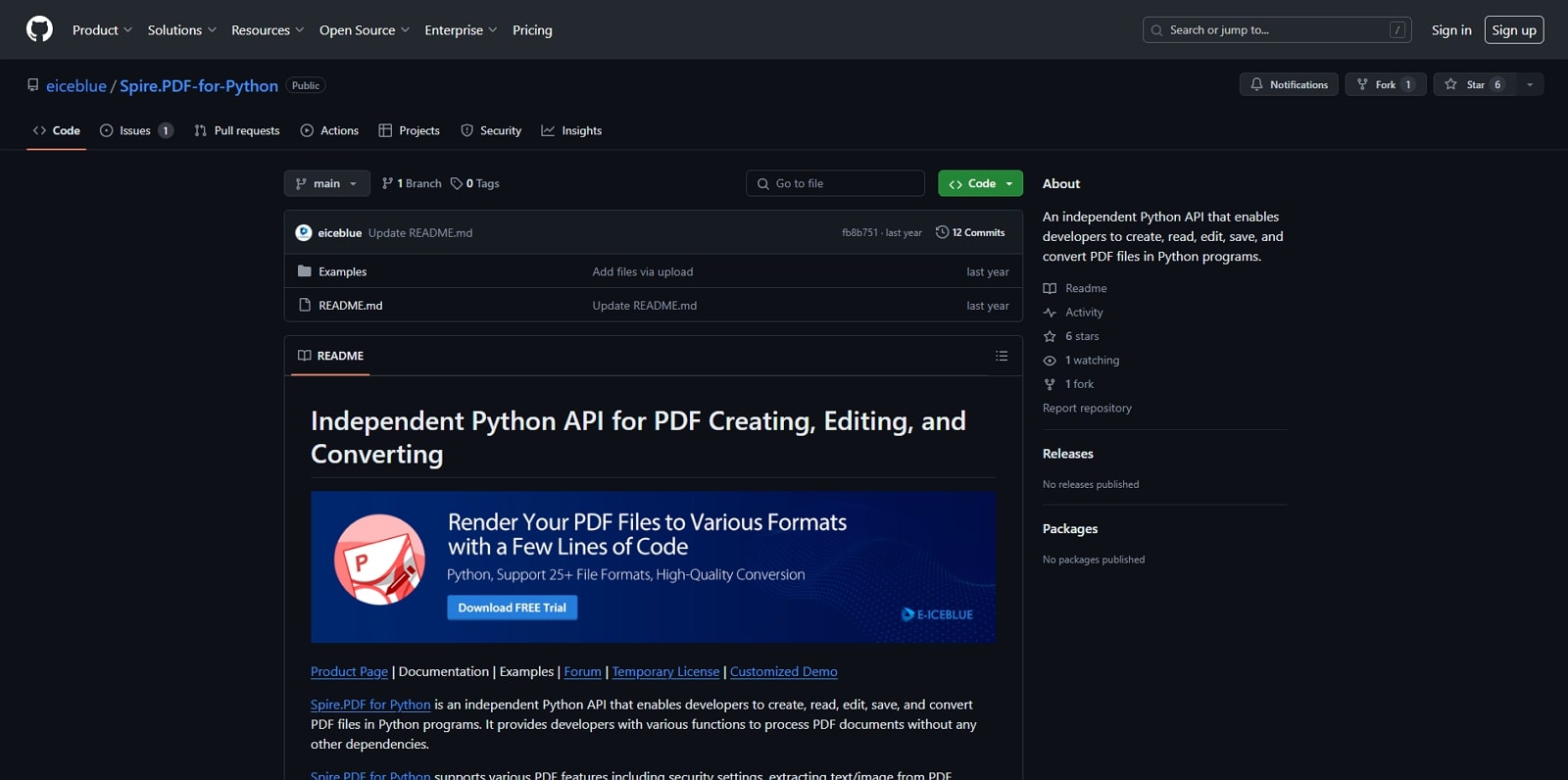1568x780 pixels.
Task: Follow the Spire.PDF for Python paragraph link
Action: point(370,705)
